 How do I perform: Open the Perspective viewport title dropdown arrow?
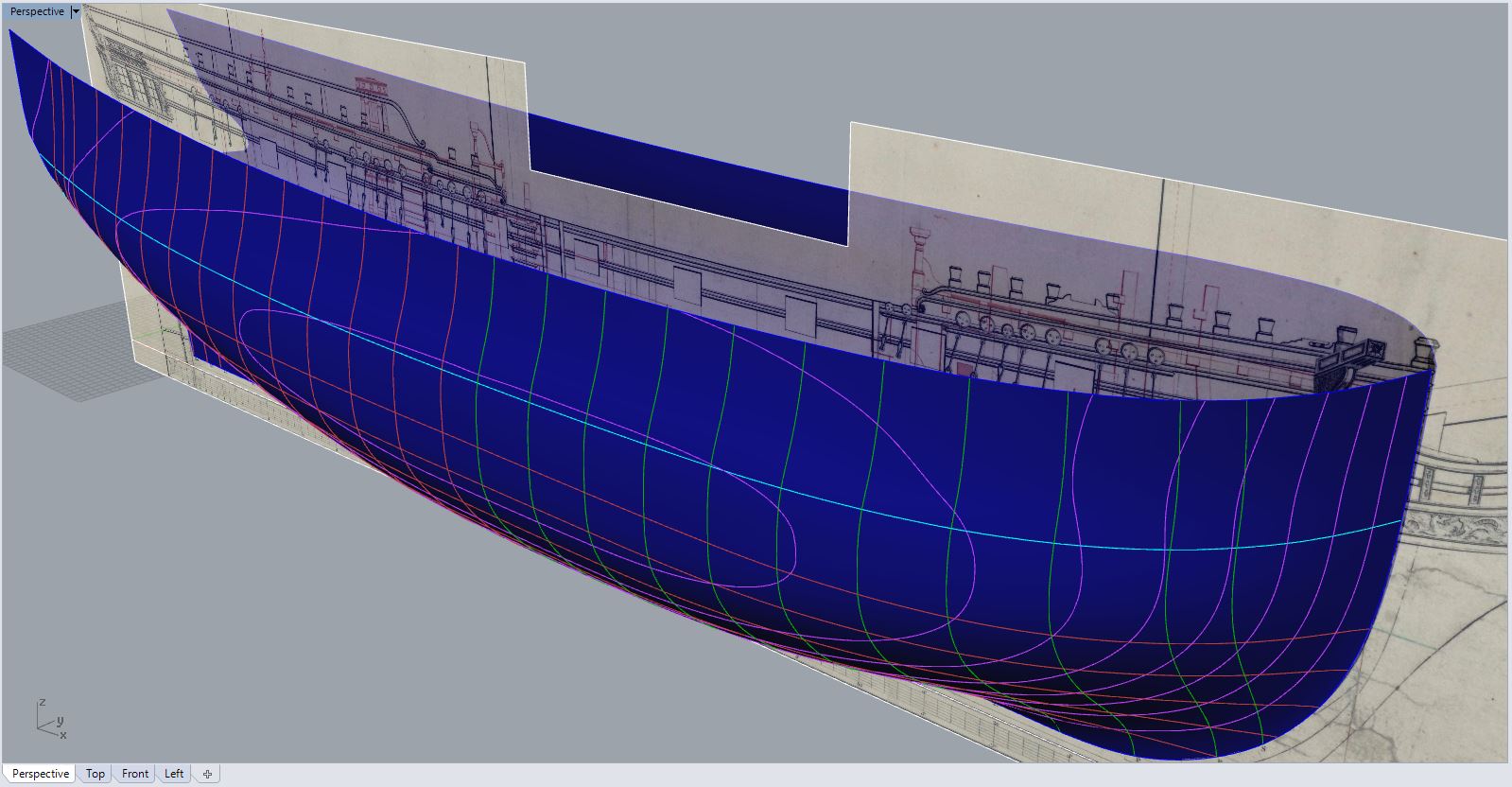pos(76,11)
